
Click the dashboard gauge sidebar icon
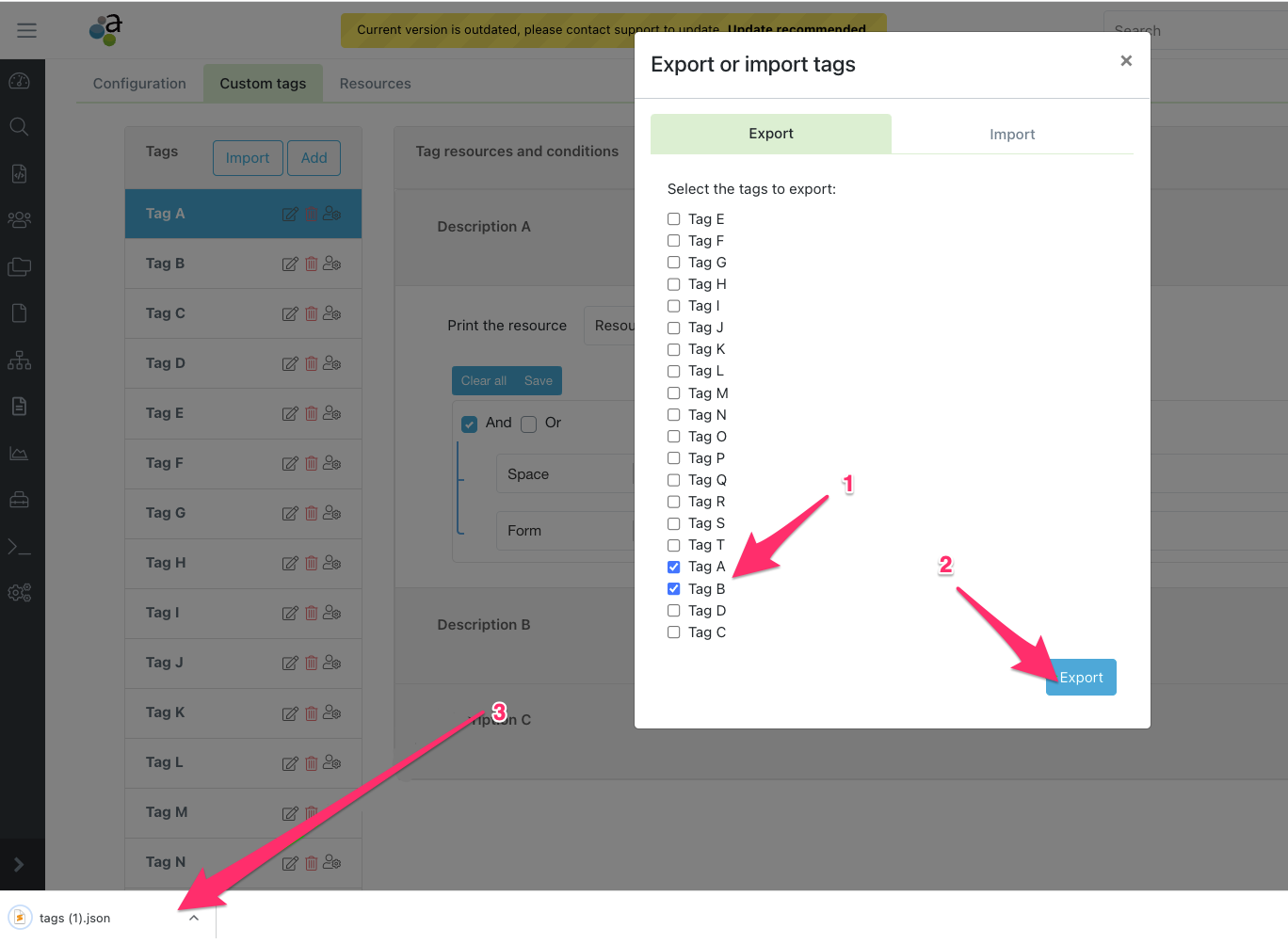coord(19,81)
